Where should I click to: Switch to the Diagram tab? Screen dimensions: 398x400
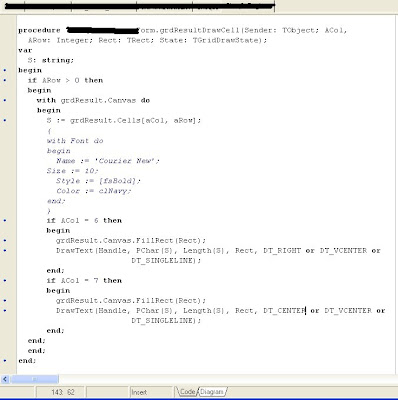click(x=212, y=392)
